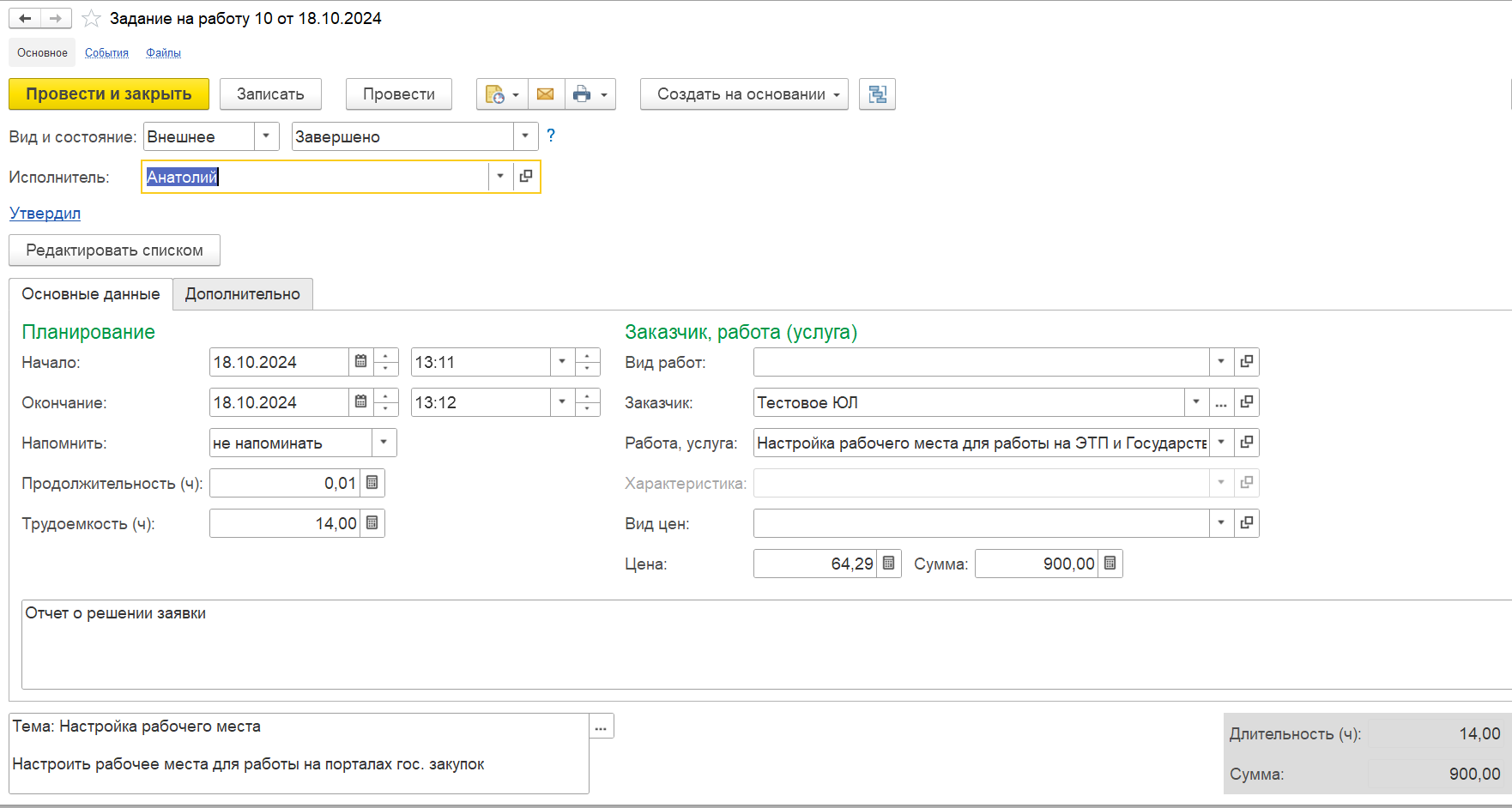Adjust Окончание date with stepper
Screen dimensions: 1512x808
386,402
